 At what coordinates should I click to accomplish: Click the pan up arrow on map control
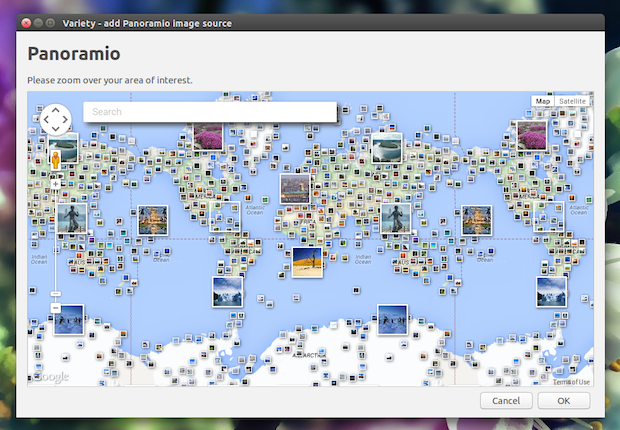(x=56, y=110)
